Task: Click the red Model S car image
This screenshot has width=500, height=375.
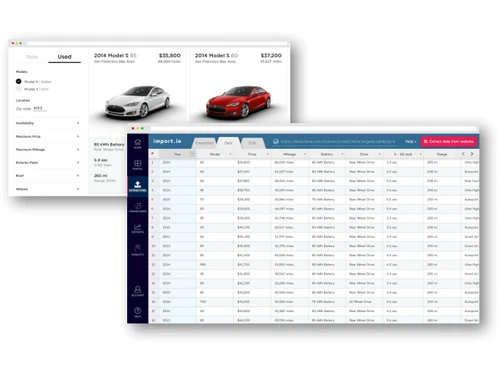Action: [x=239, y=102]
